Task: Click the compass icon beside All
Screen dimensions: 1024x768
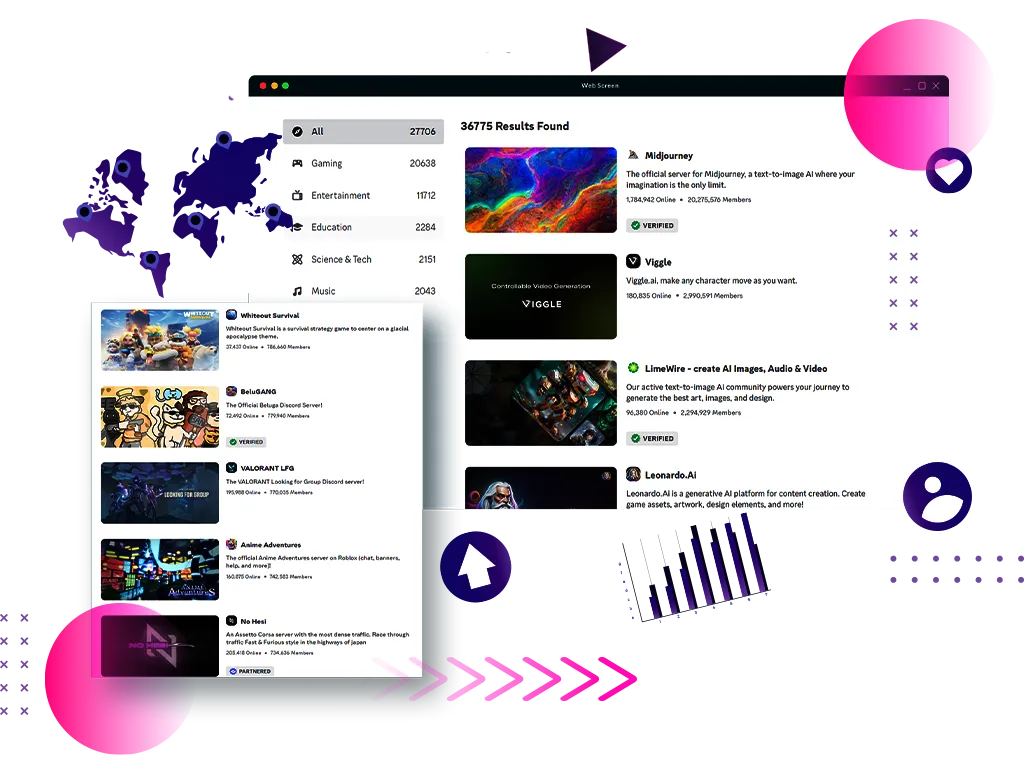Action: pos(297,131)
